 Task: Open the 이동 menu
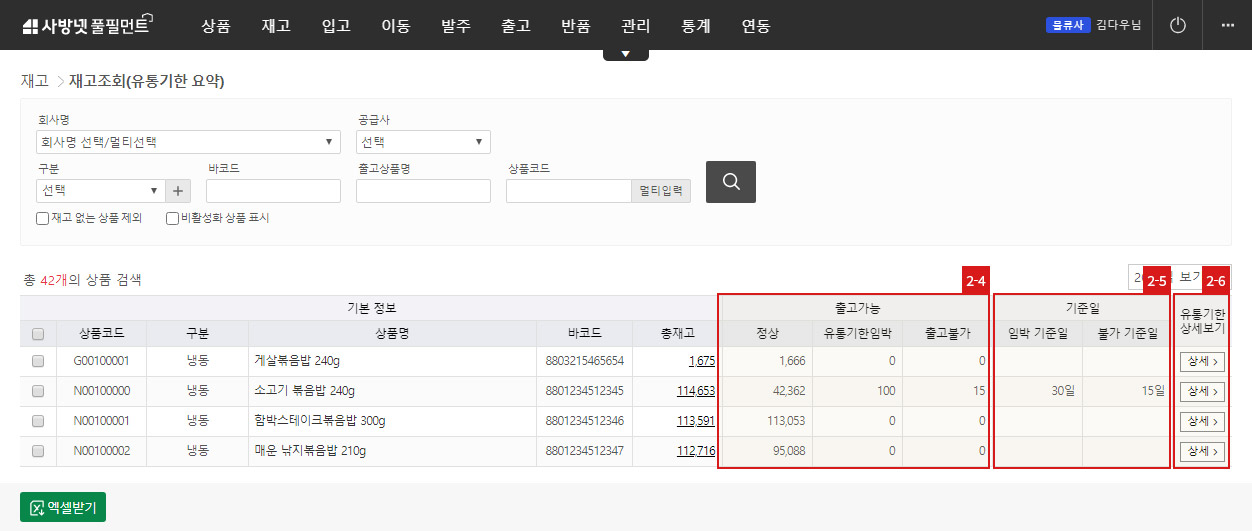pyautogui.click(x=396, y=26)
